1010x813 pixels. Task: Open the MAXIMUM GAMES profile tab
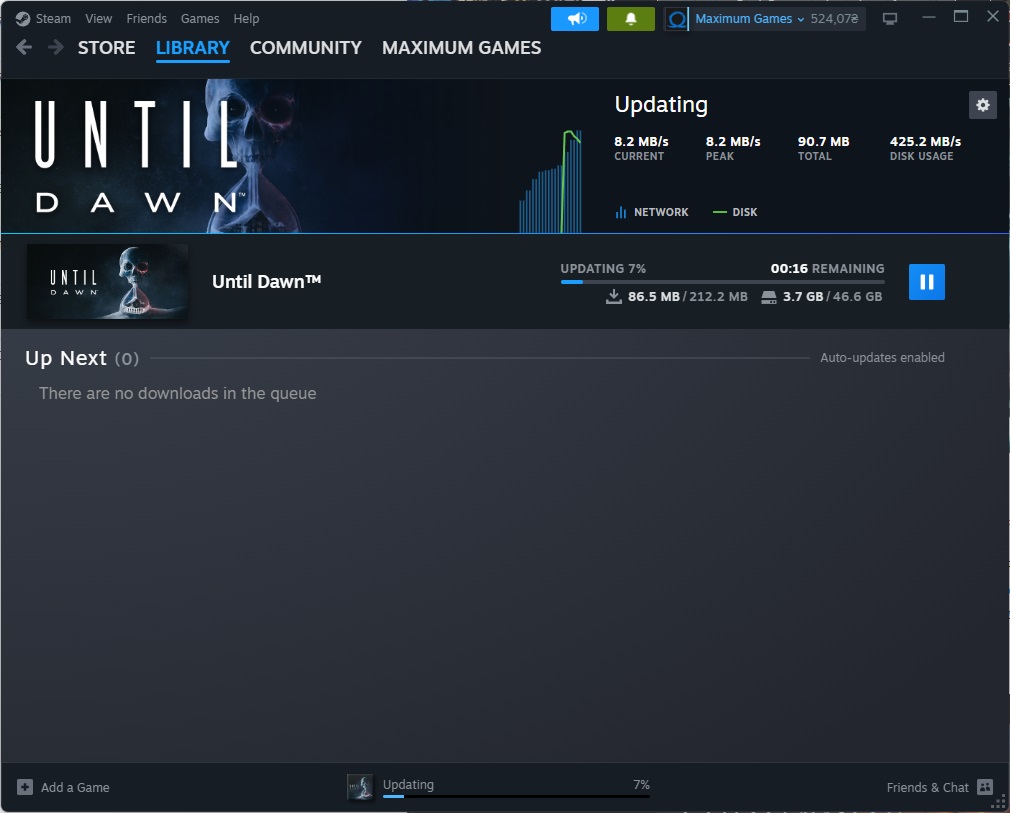tap(461, 48)
